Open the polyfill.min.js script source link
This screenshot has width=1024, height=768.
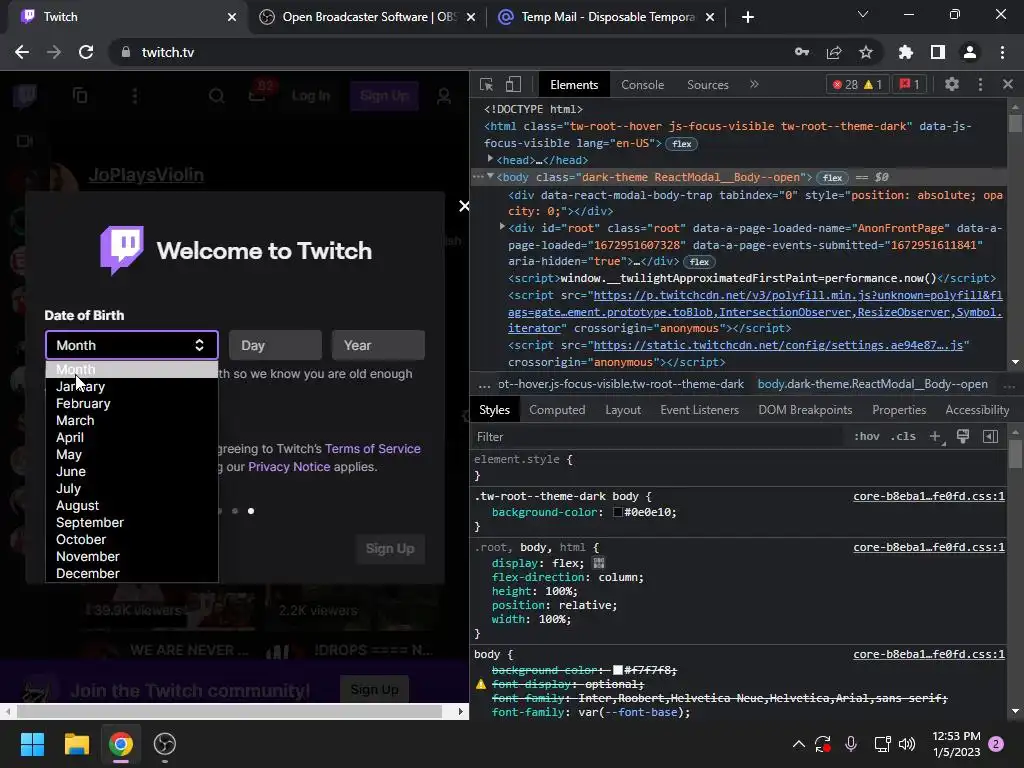pyautogui.click(x=754, y=312)
